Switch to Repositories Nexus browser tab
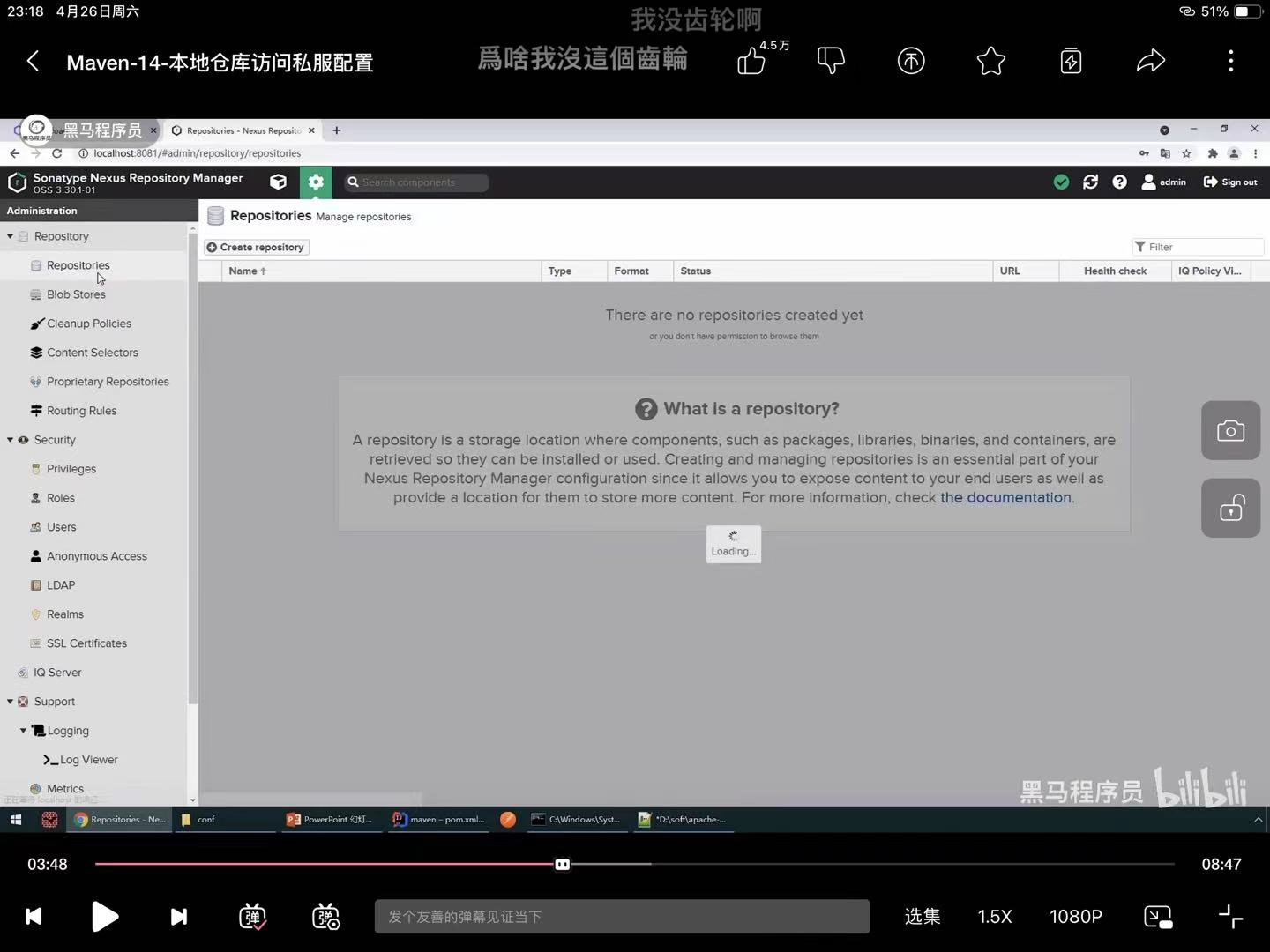Screen dimensions: 1270x952 tap(243, 130)
